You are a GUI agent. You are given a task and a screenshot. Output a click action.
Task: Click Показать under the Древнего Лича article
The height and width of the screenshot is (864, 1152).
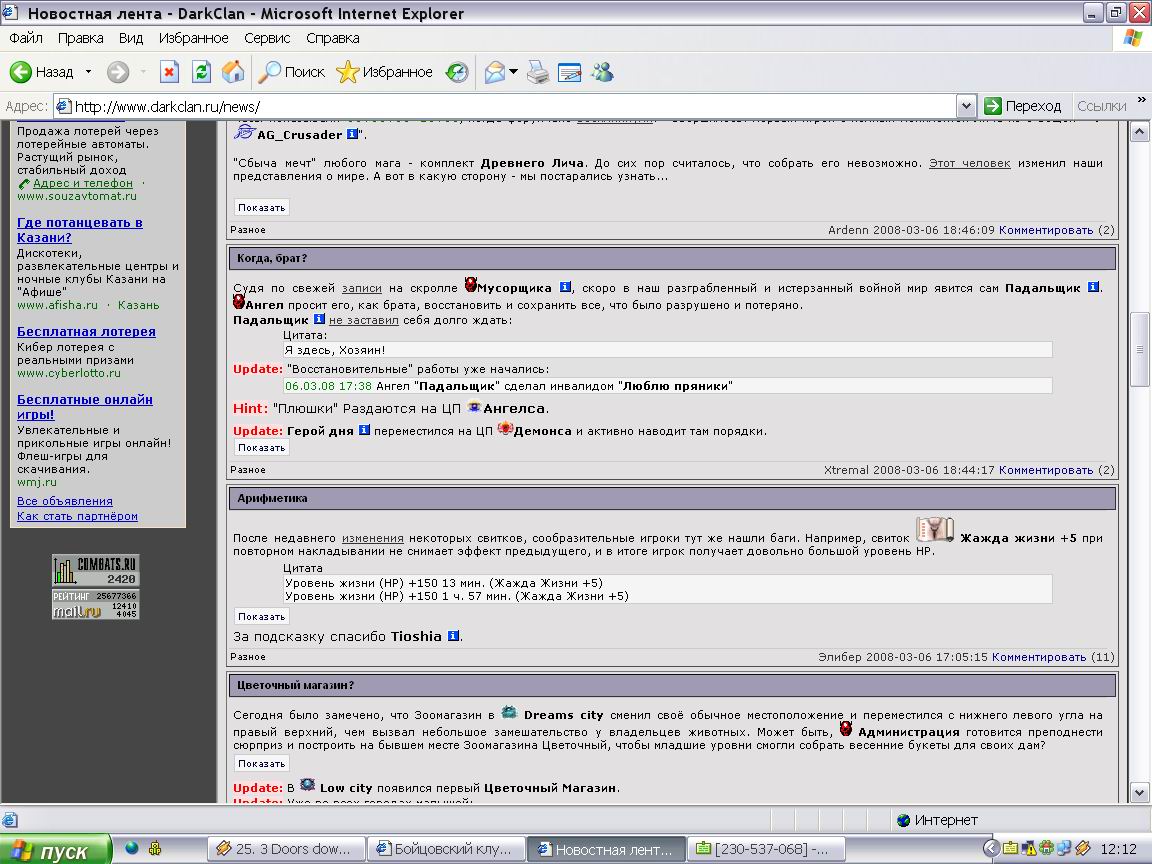tap(262, 208)
